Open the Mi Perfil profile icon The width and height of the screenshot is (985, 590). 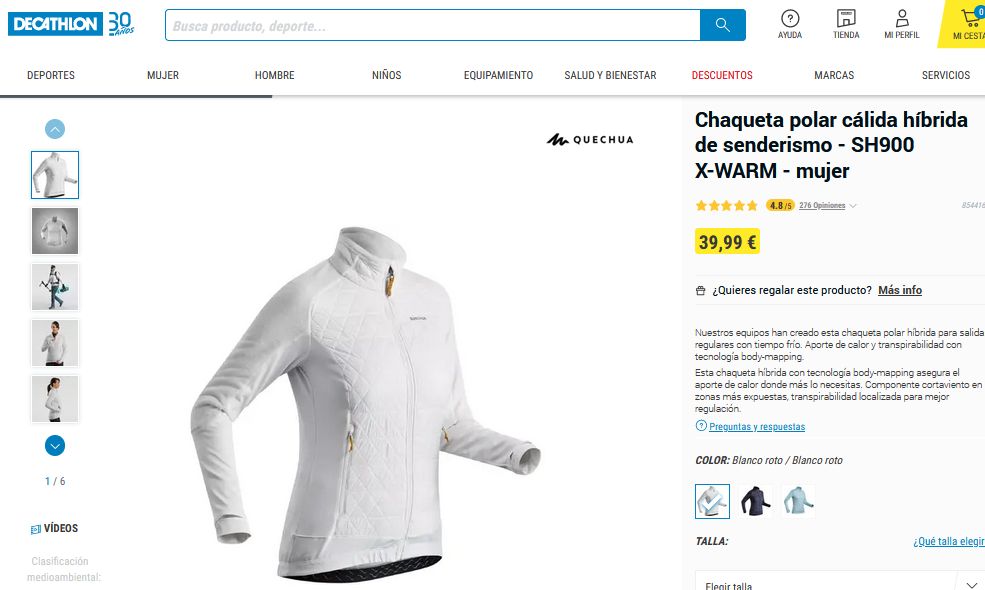901,25
